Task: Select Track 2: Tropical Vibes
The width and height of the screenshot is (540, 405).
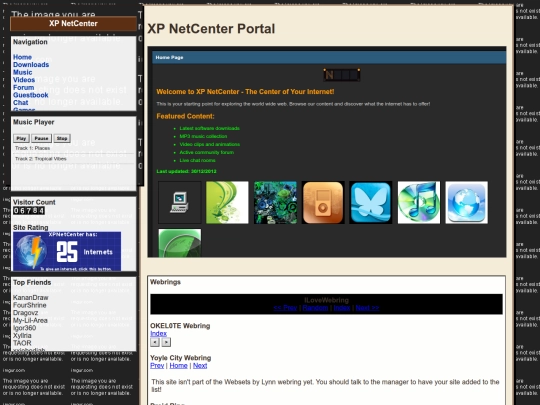Action: coord(73,159)
